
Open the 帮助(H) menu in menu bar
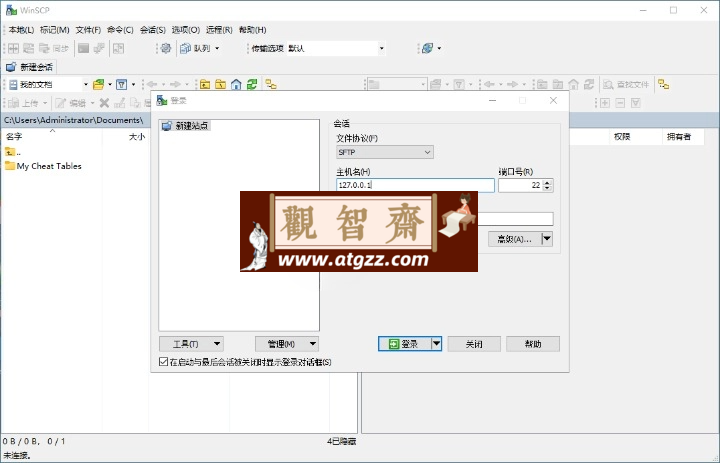tap(253, 30)
